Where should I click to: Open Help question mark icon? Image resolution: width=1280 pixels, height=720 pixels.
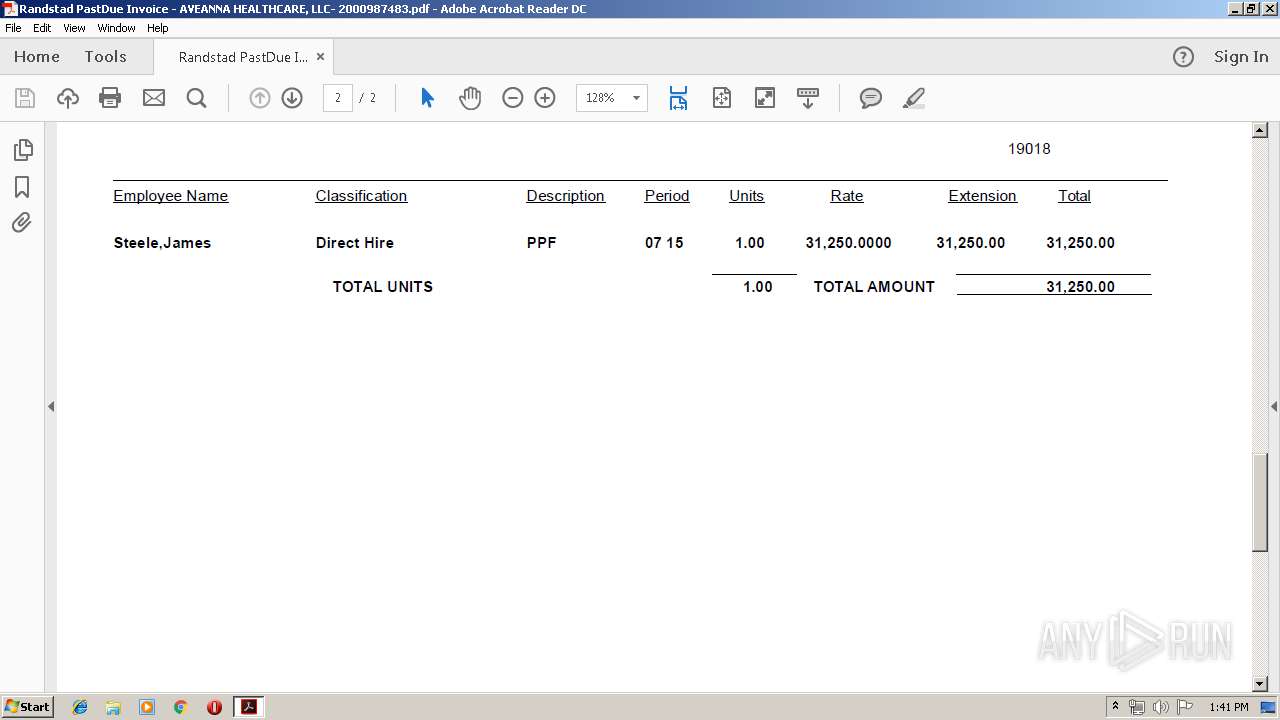pos(1183,57)
